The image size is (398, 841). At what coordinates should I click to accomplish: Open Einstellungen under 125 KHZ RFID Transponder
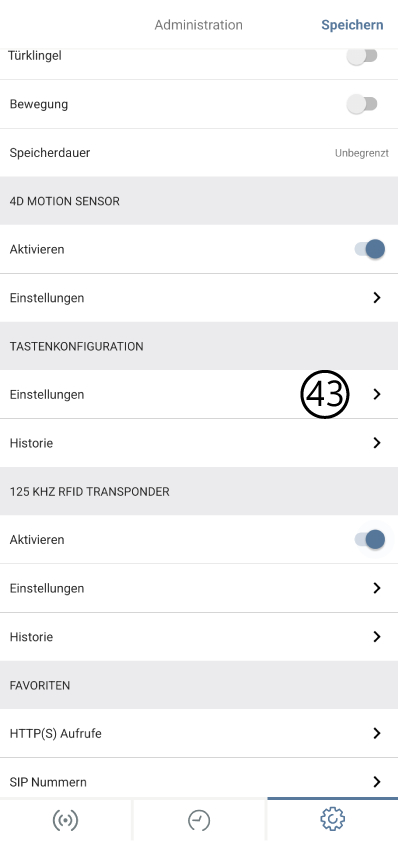point(199,588)
